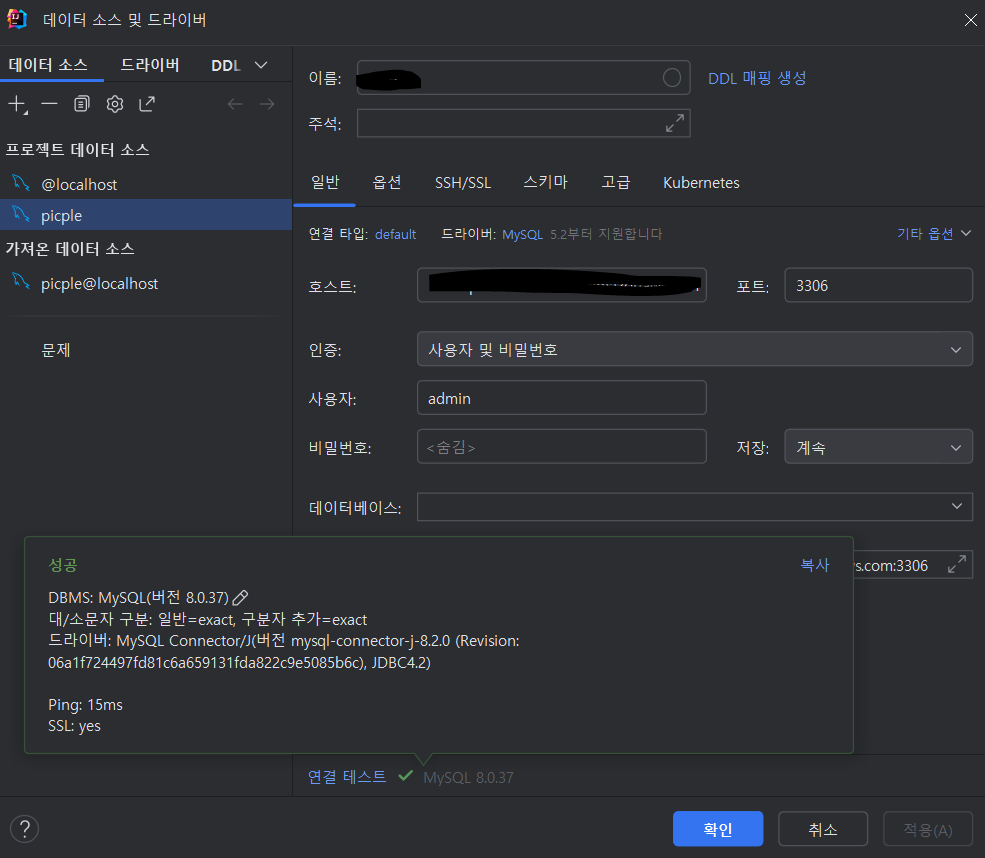985x858 pixels.
Task: Click the color circle in name field
Action: click(x=672, y=78)
